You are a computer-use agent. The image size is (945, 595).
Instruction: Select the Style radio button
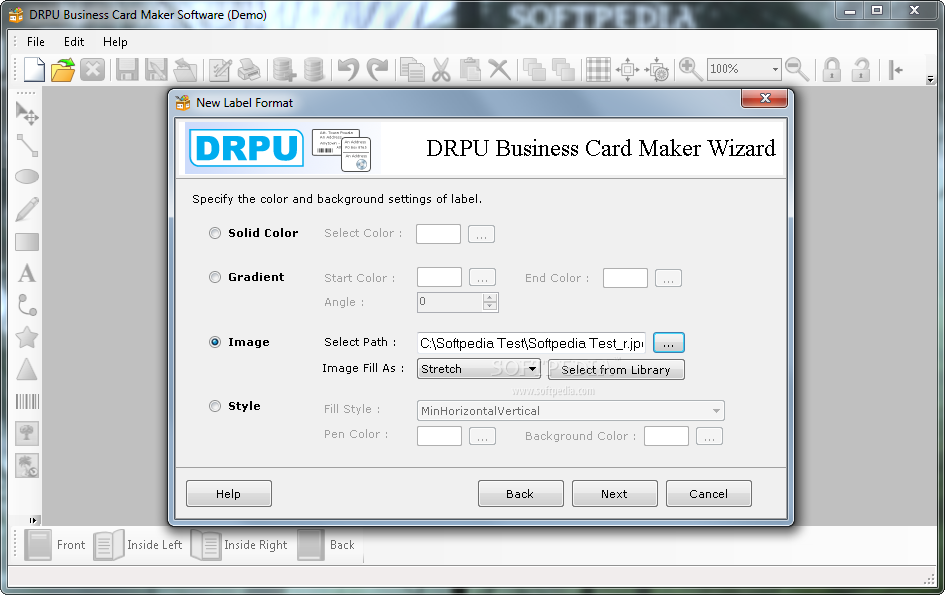coord(215,406)
